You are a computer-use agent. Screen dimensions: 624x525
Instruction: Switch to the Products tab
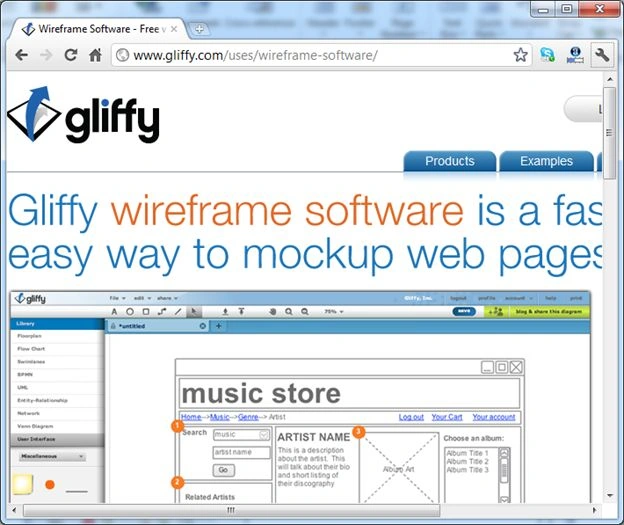(450, 161)
